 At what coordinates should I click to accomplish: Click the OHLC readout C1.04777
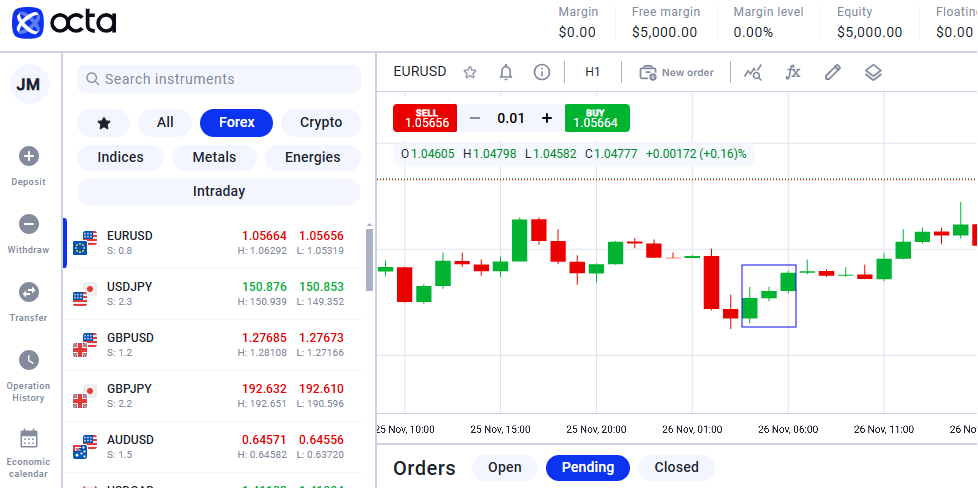pos(611,154)
